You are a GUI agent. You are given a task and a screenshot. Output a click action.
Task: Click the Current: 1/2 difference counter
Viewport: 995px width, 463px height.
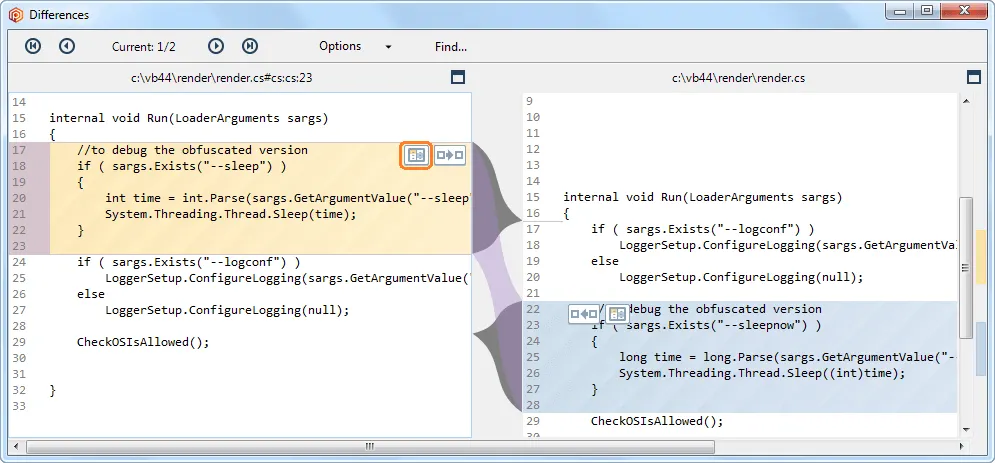pyautogui.click(x=144, y=46)
